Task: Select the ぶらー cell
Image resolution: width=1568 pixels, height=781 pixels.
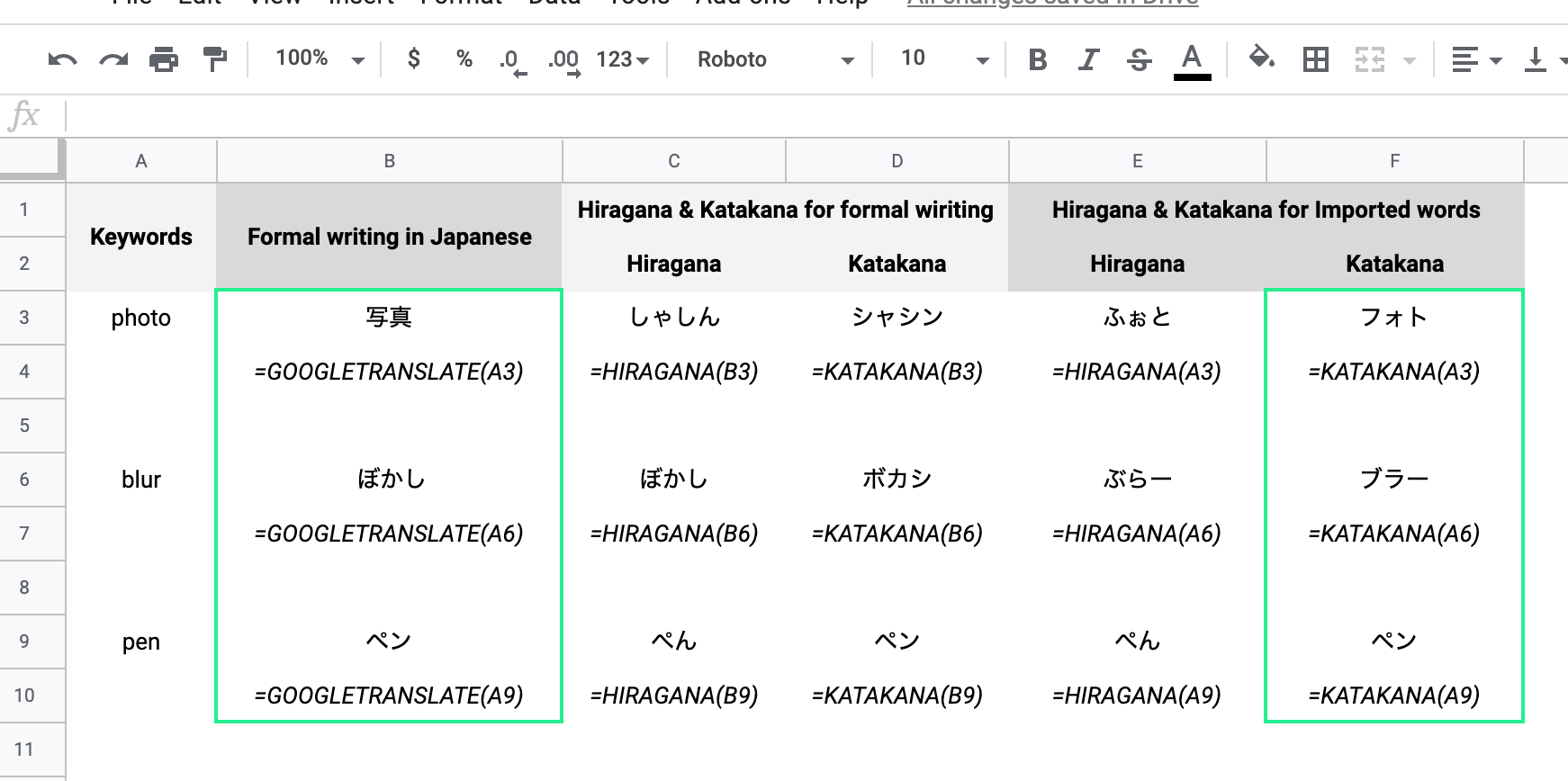Action: click(1138, 480)
